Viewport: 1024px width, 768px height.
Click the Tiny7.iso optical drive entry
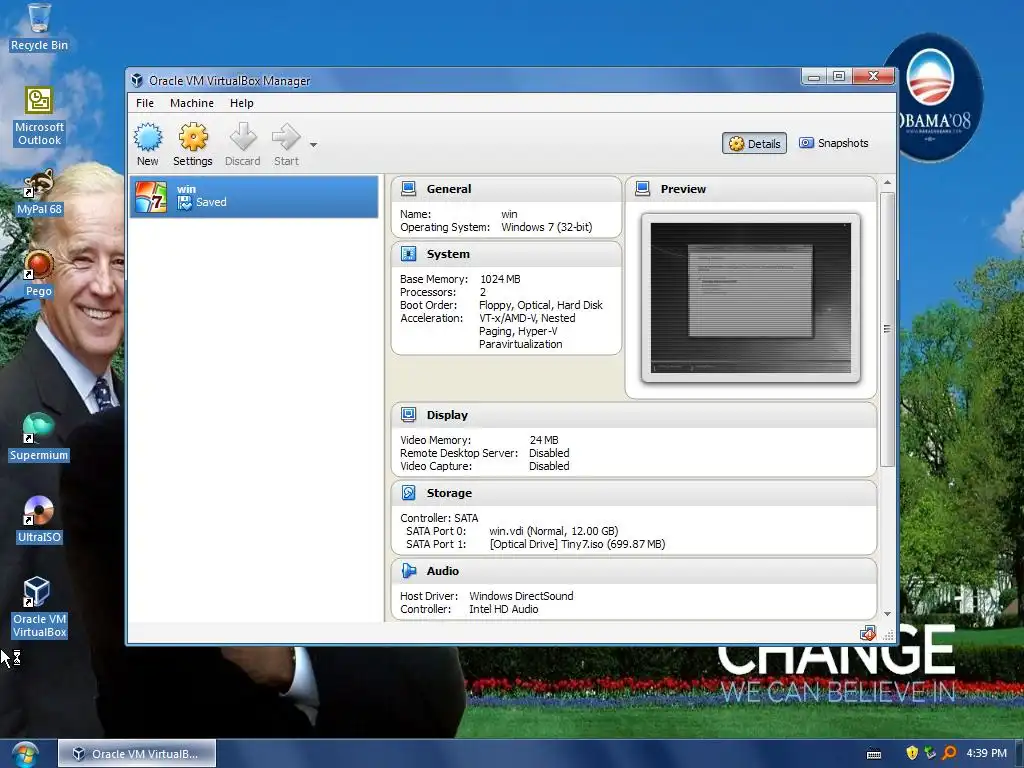click(577, 544)
